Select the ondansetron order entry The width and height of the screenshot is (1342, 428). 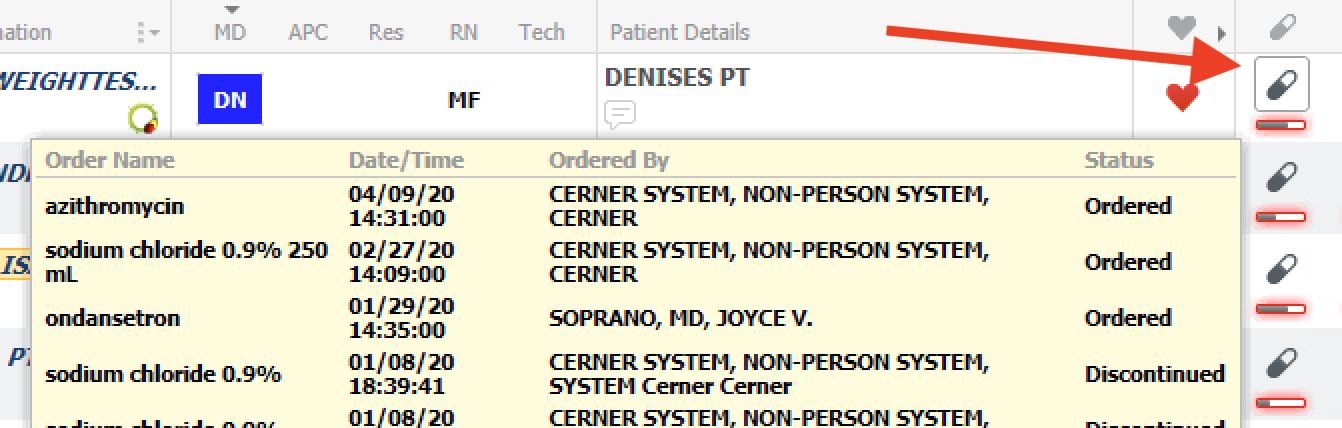pyautogui.click(x=112, y=318)
